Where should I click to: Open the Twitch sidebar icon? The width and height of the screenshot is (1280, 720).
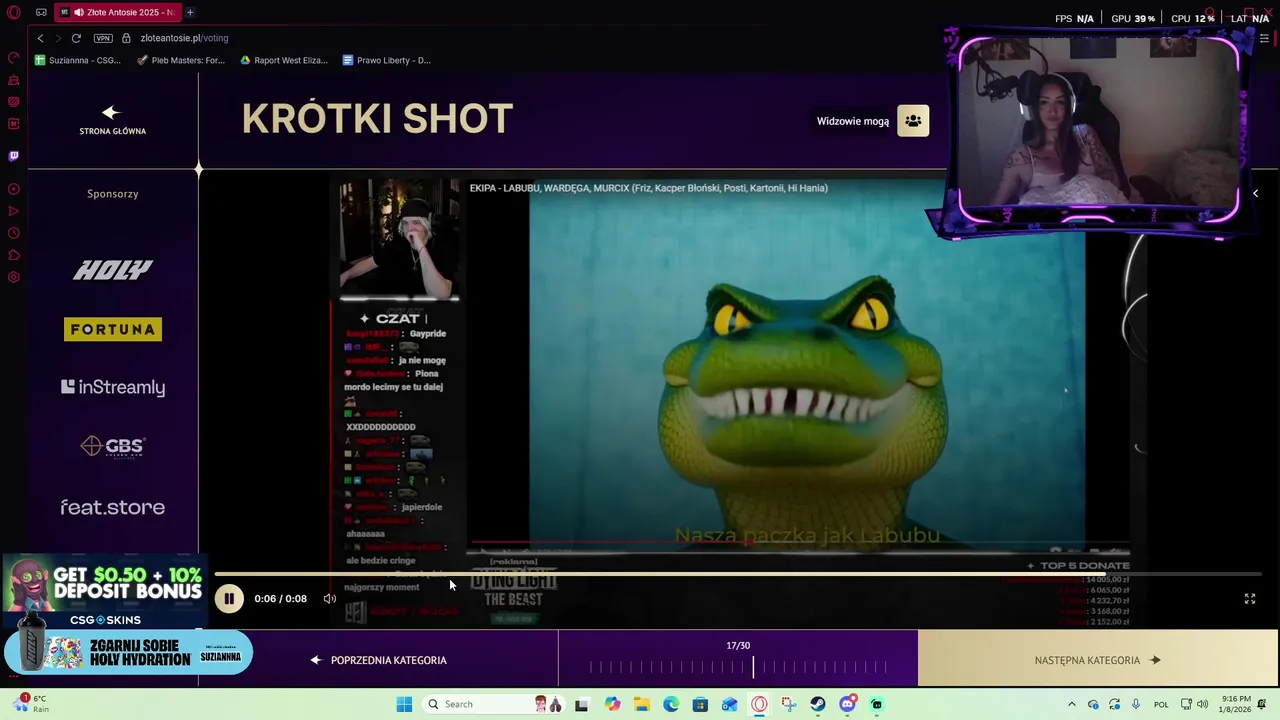pos(14,156)
